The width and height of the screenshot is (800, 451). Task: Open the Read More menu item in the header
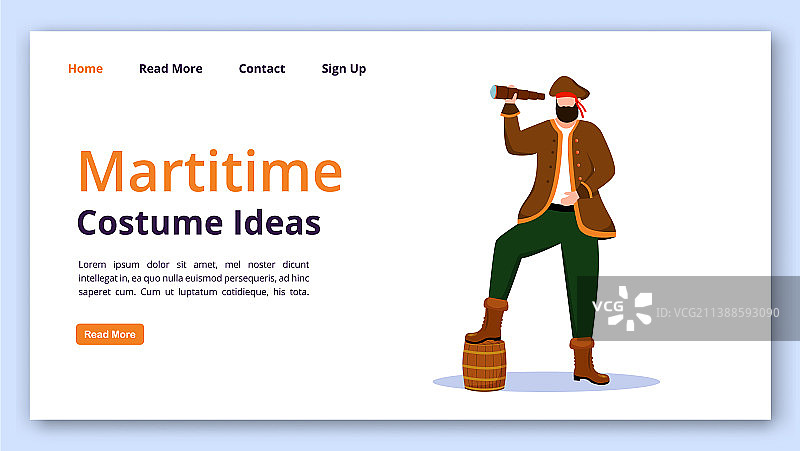pos(170,69)
